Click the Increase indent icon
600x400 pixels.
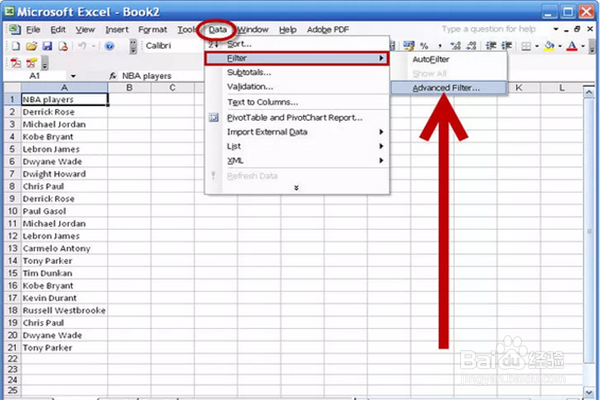507,46
